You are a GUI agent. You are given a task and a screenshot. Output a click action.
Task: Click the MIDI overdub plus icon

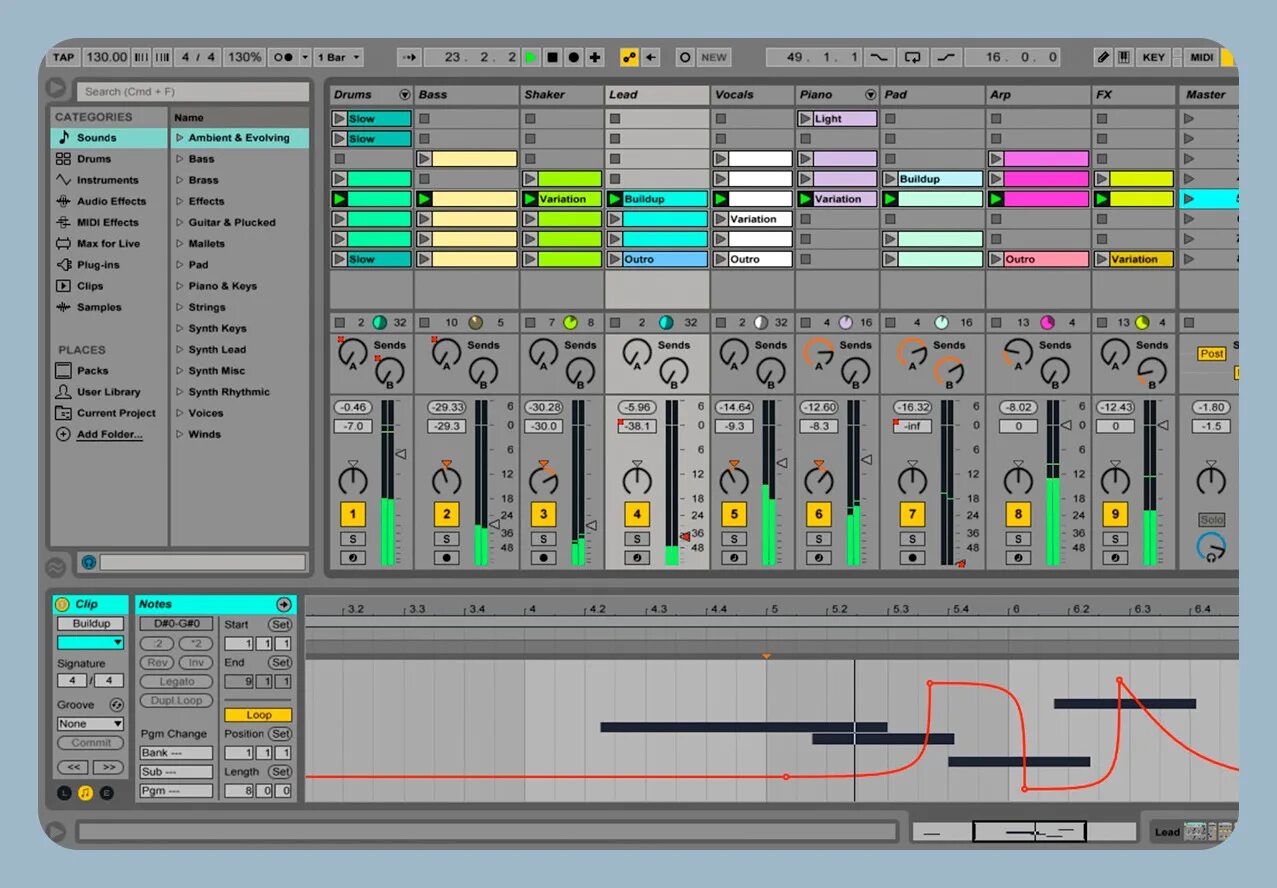pos(595,57)
